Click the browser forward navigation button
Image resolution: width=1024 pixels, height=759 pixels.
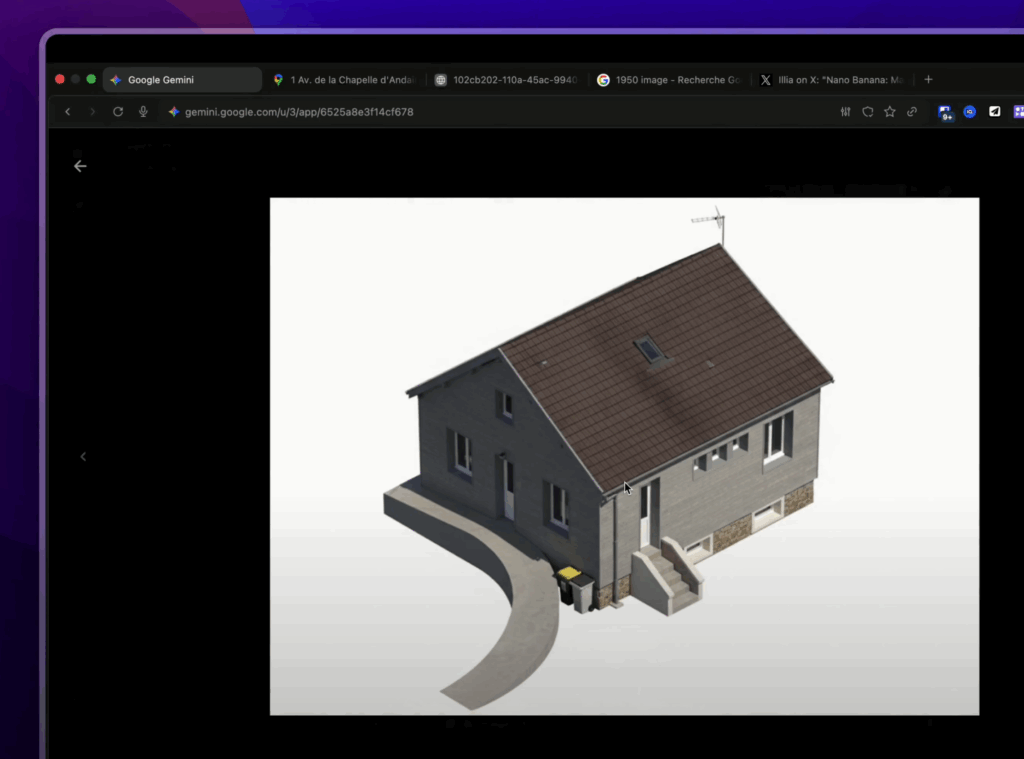[93, 112]
